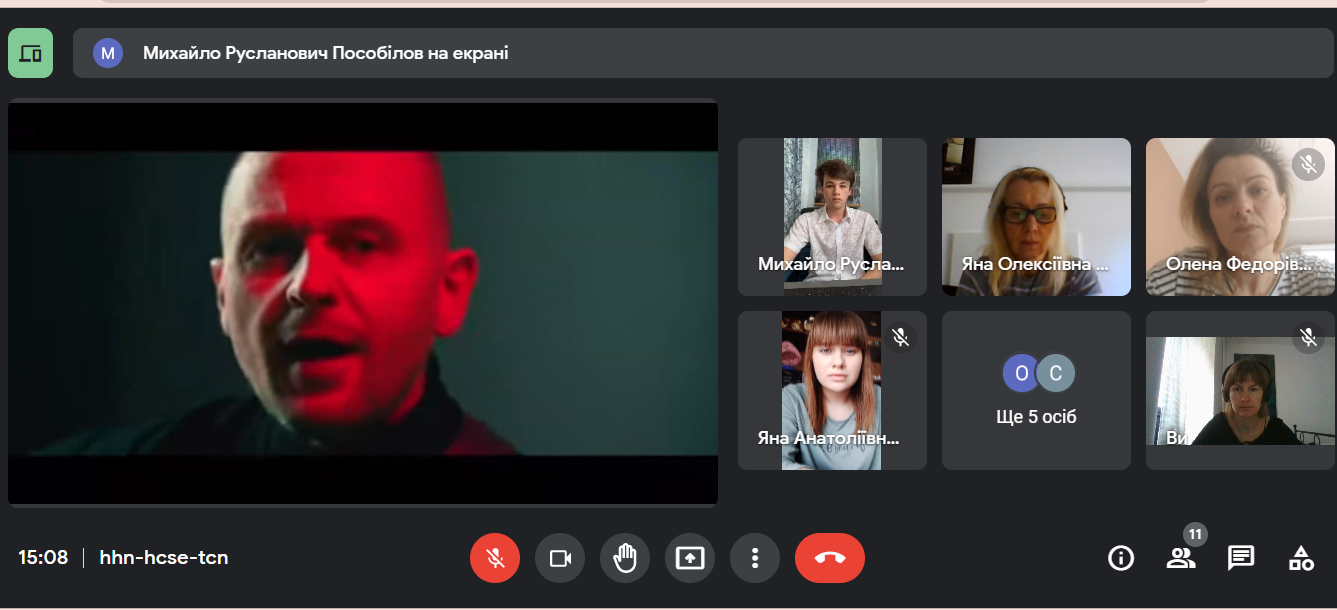Click the present screen icon
1337x610 pixels.
click(x=690, y=558)
